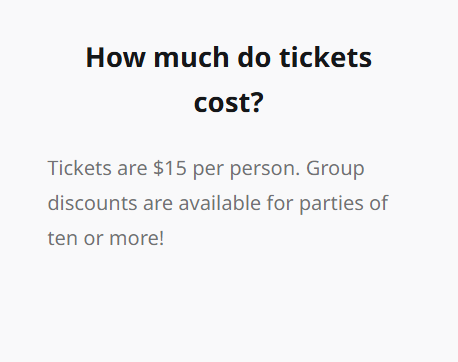Image resolution: width=458 pixels, height=362 pixels.
Task: Click the word "of" ending the second line
Action: tap(379, 203)
